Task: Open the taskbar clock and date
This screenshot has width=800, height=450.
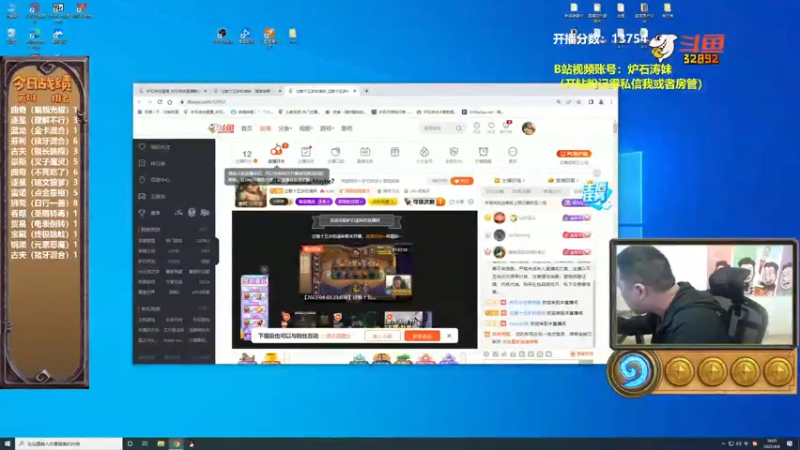Action: click(x=772, y=444)
